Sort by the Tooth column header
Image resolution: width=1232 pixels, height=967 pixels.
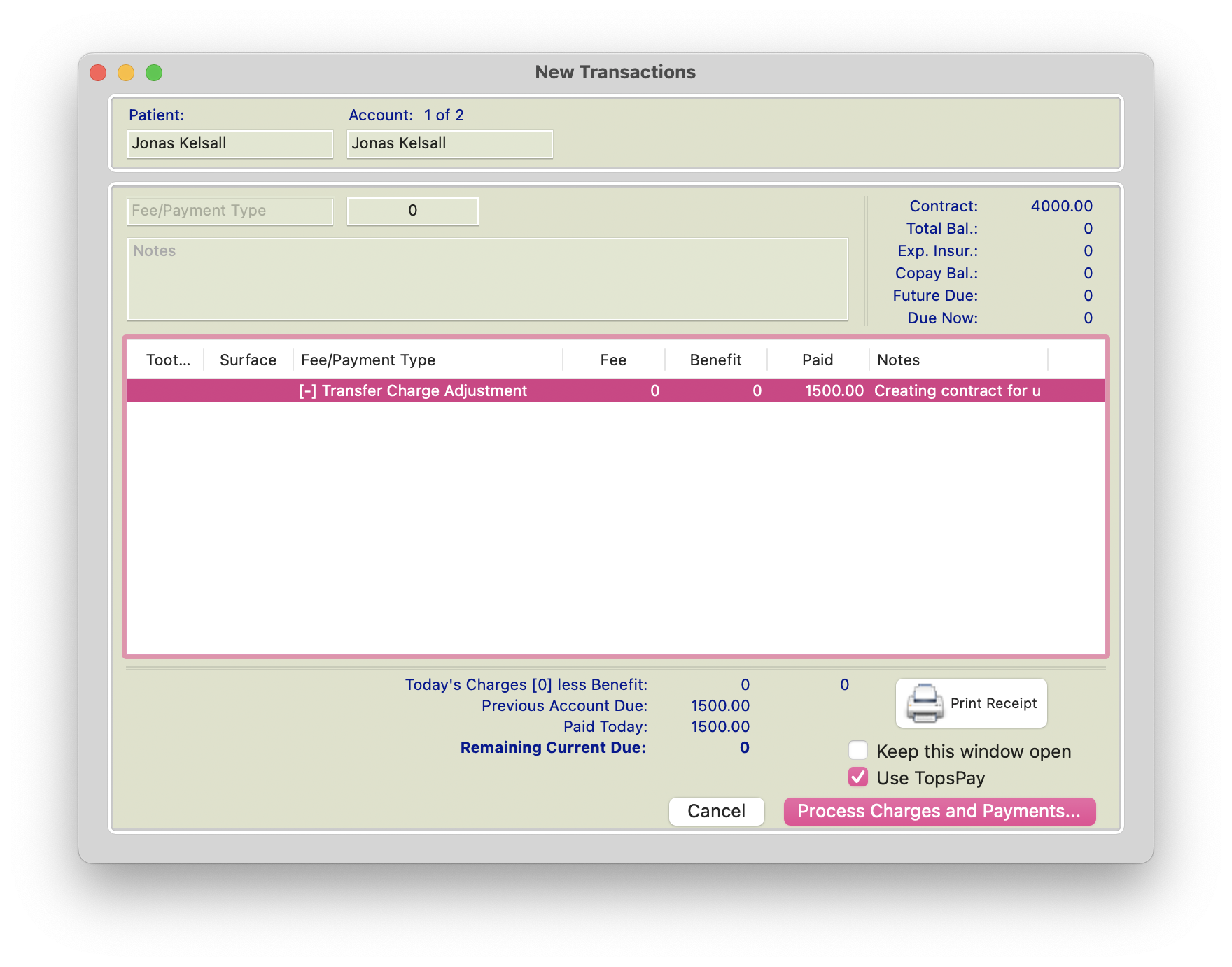coord(168,360)
